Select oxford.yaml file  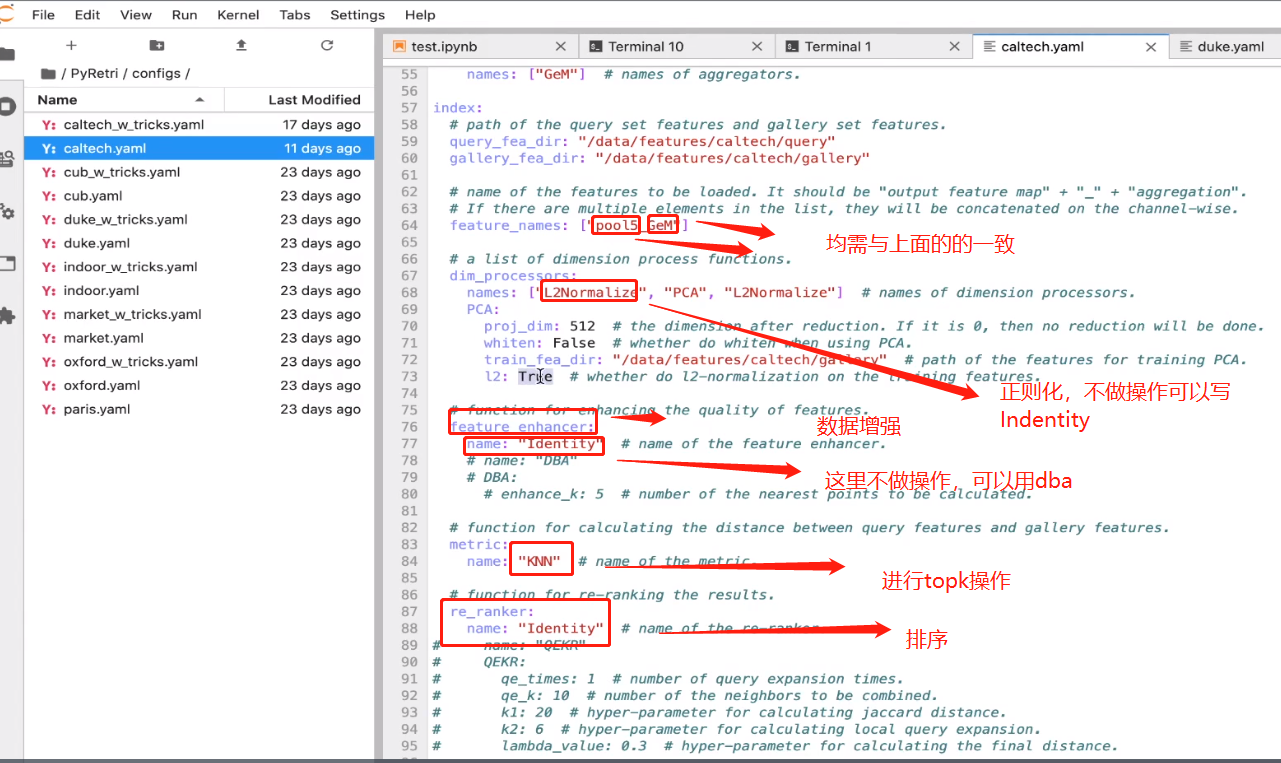200,385
